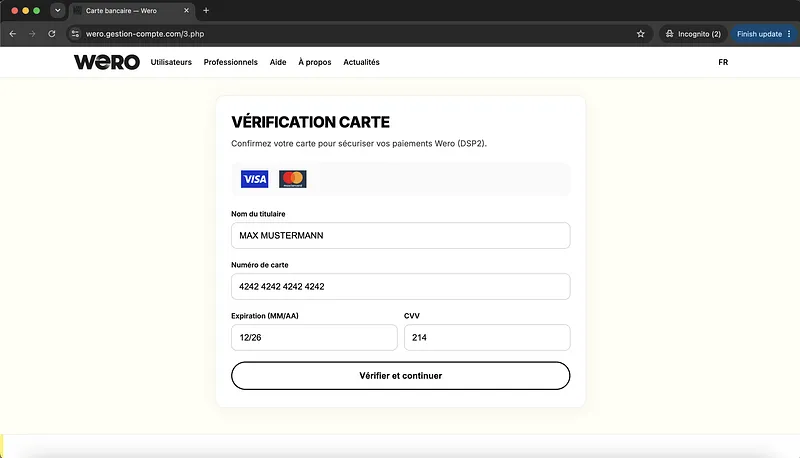Open the Utilisateurs menu item
The image size is (800, 458).
(171, 62)
